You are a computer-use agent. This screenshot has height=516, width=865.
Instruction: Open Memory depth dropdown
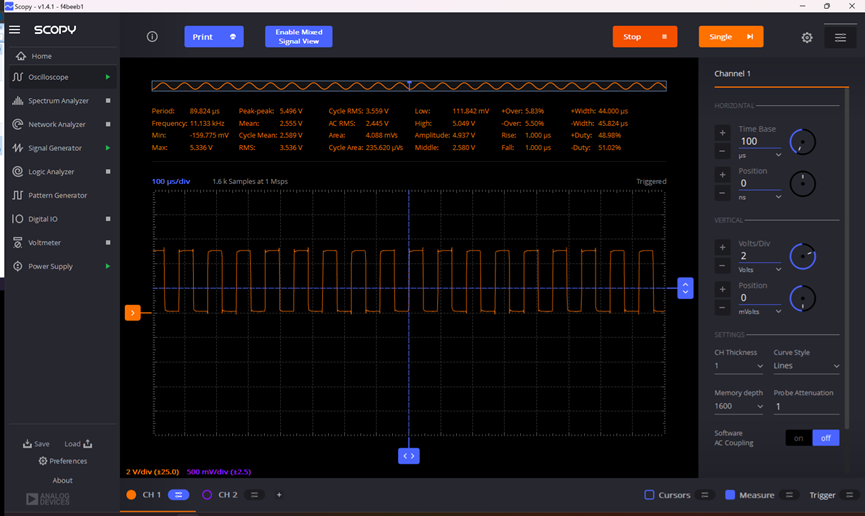739,406
